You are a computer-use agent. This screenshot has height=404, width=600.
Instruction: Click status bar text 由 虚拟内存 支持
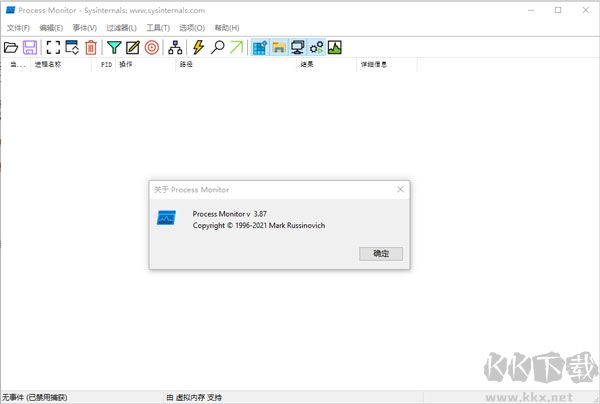[194, 397]
